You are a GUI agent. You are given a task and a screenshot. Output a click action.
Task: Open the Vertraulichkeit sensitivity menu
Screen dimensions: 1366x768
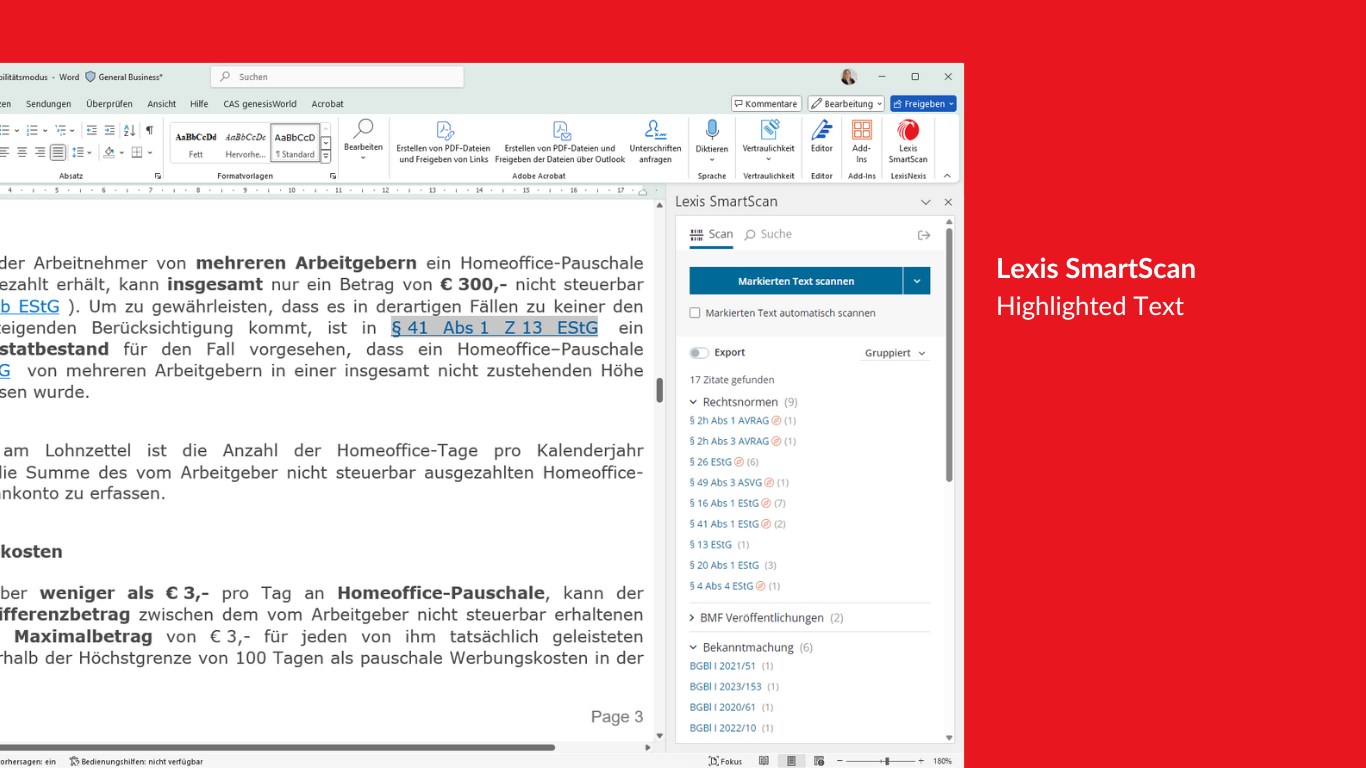coord(768,141)
